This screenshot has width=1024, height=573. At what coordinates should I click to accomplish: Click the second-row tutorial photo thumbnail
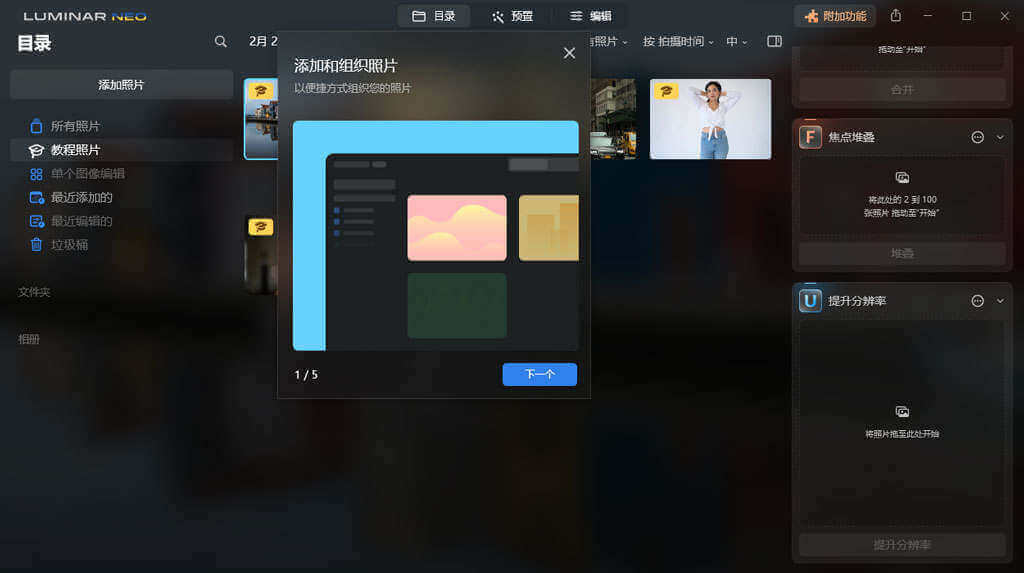(261, 255)
